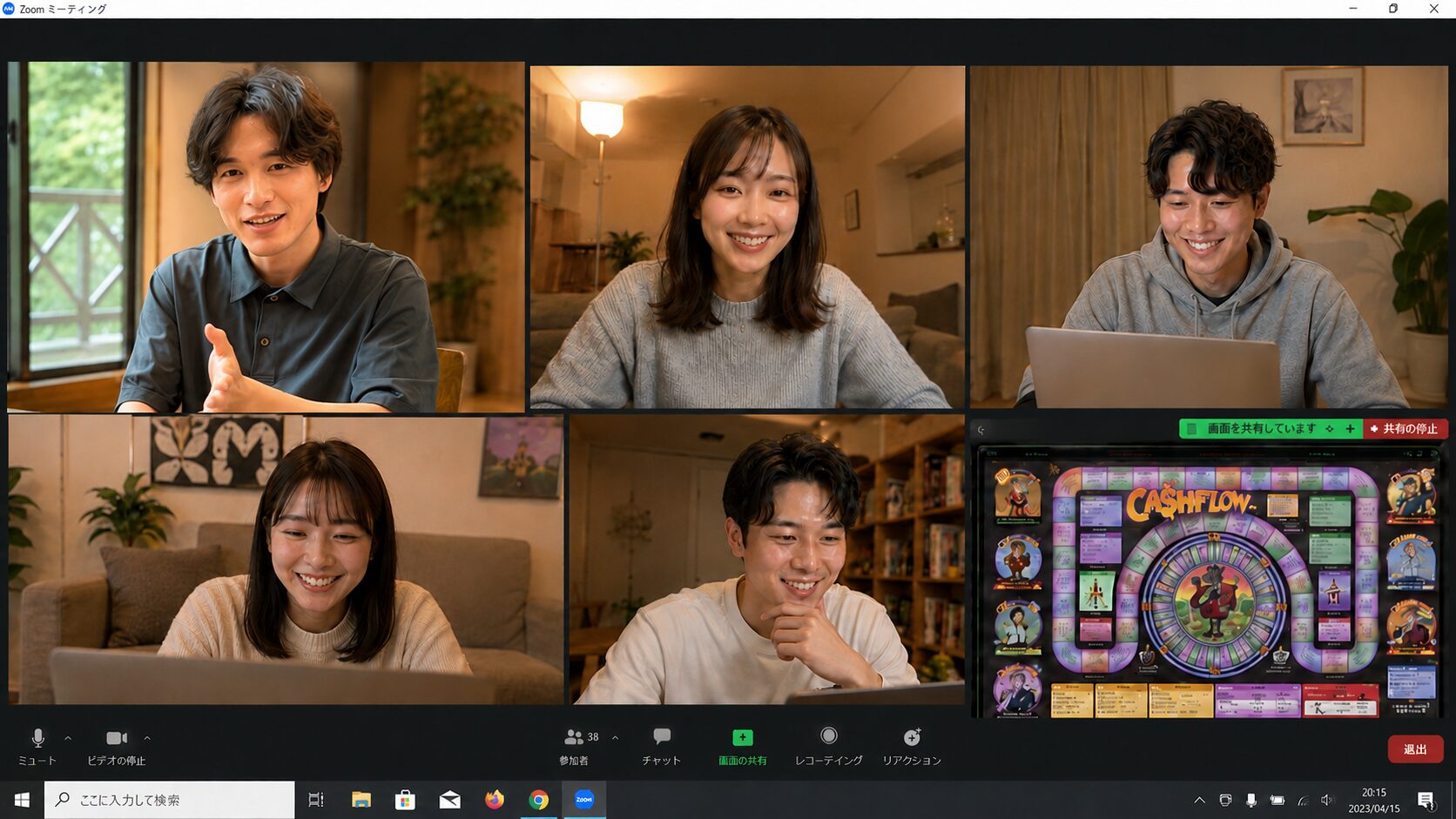Click the green square icon in sharing bar
This screenshot has width=1456, height=819.
pos(1191,428)
